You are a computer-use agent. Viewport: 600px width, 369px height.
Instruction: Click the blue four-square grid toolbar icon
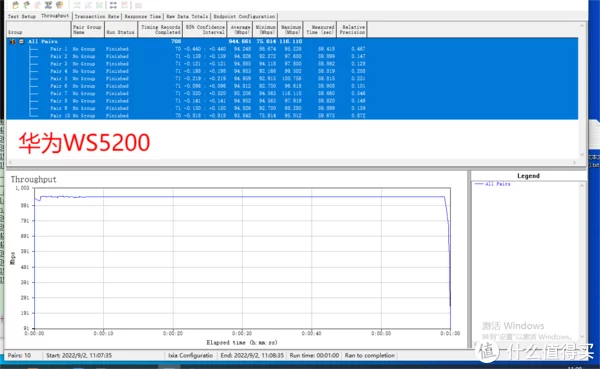tap(113, 5)
